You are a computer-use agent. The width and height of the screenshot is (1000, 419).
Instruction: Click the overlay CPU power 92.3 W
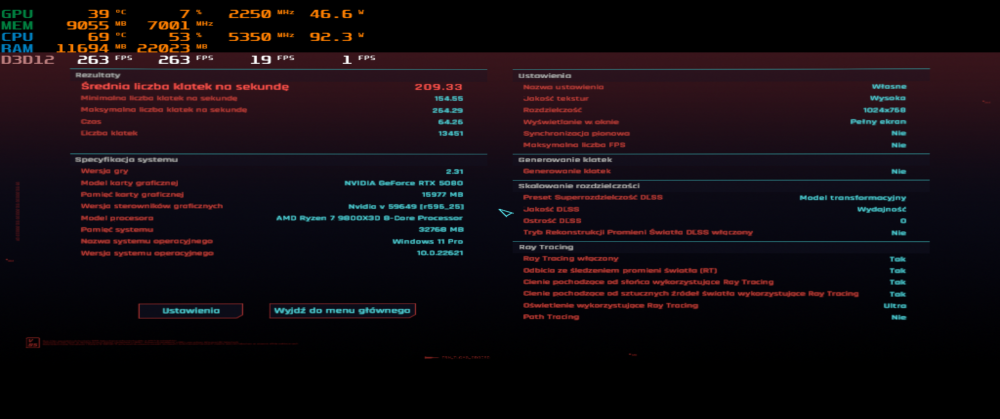pos(336,37)
